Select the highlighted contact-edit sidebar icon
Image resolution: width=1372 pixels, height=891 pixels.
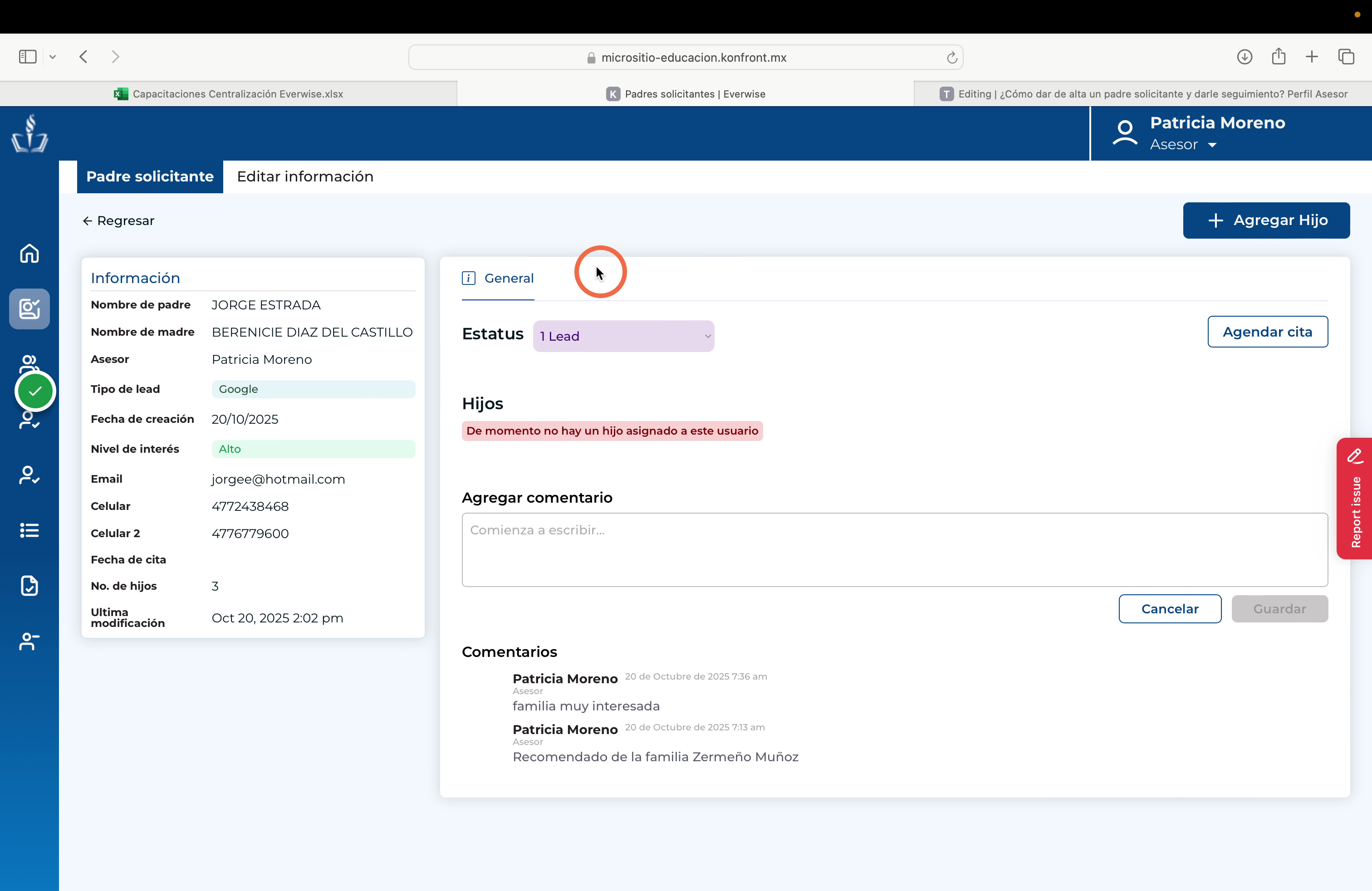coord(29,308)
